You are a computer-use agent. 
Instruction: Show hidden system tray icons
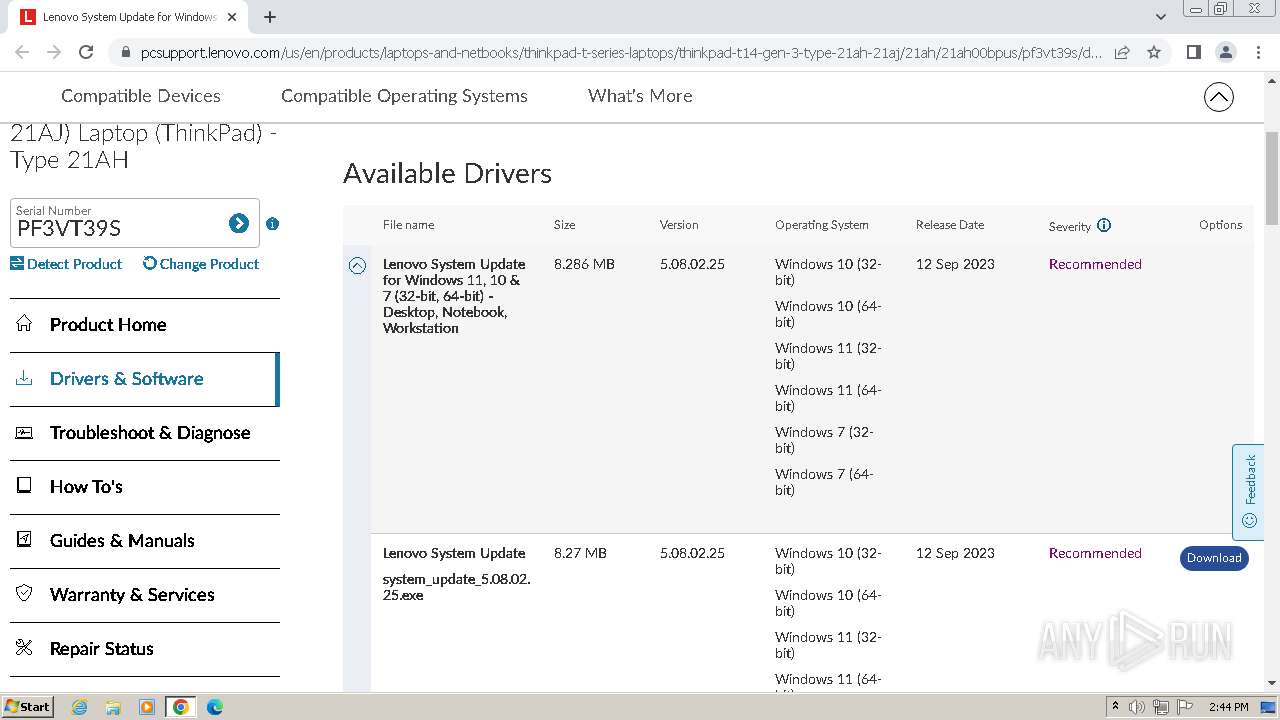point(1115,707)
